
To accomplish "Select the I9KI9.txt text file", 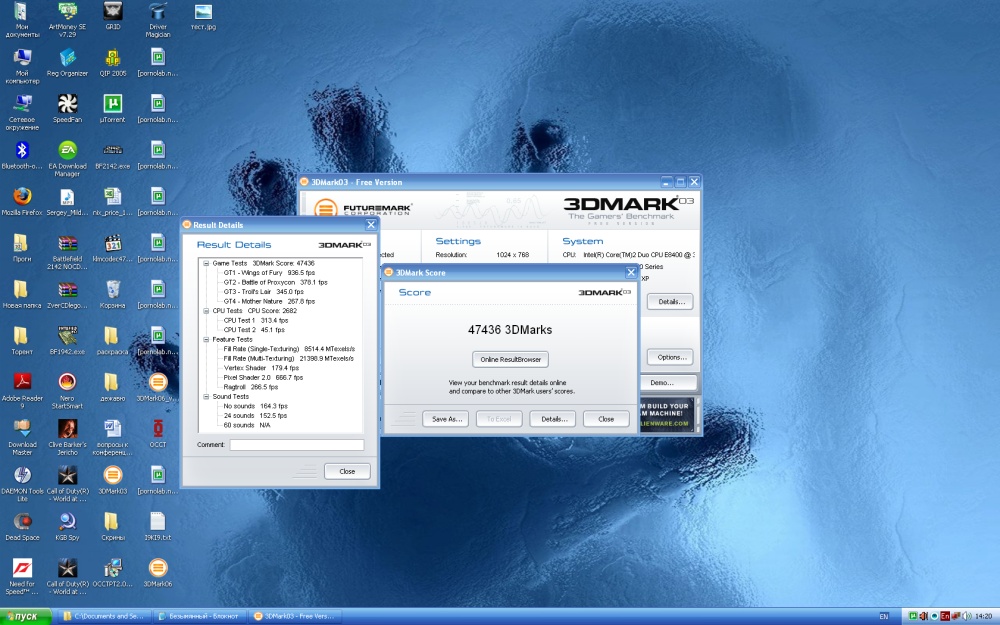I will (158, 527).
